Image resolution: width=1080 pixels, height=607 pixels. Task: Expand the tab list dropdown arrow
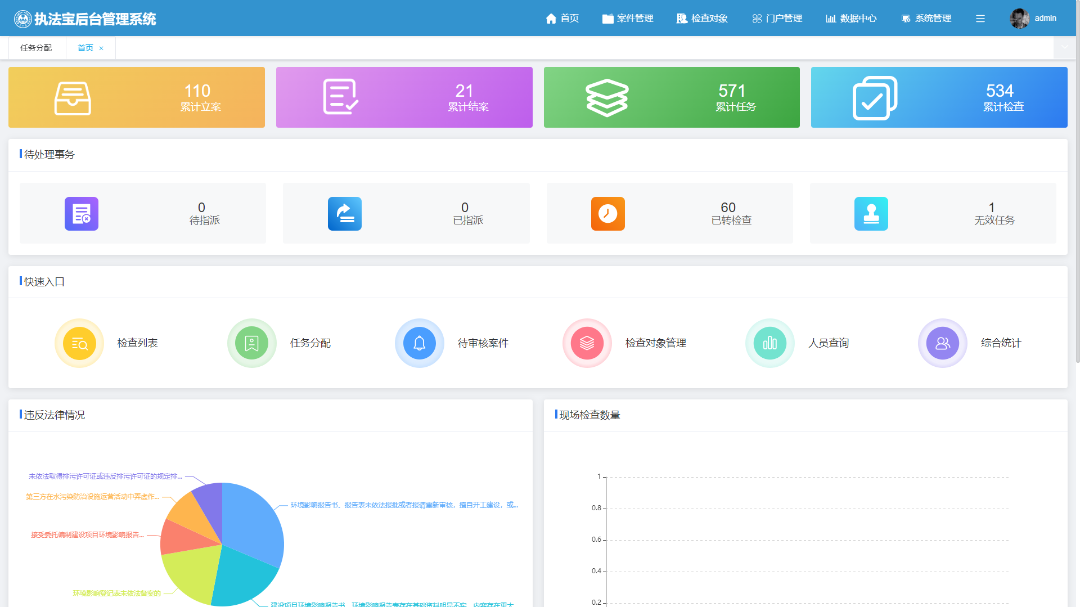pos(1064,48)
